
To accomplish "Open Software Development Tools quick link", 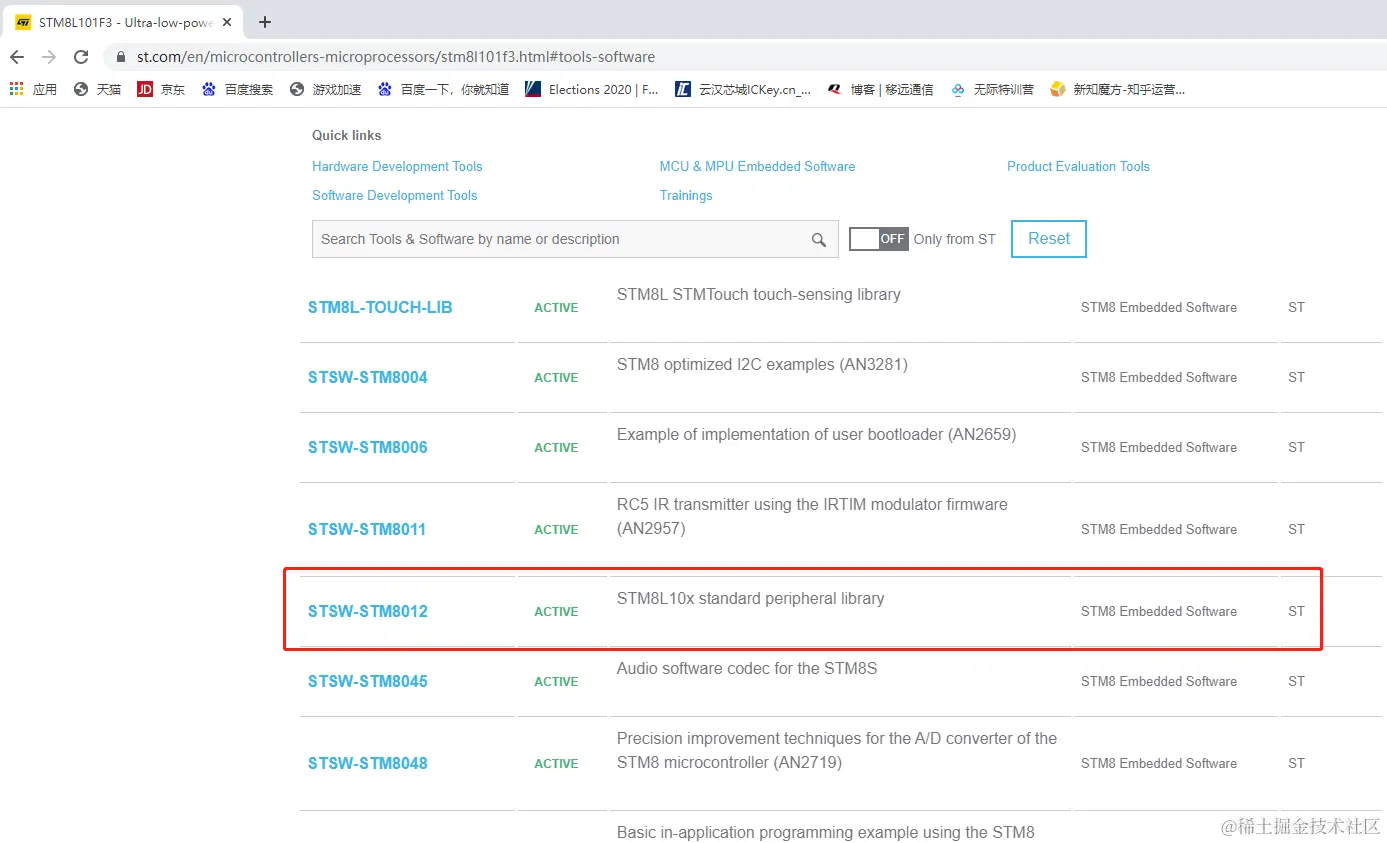I will tap(395, 195).
